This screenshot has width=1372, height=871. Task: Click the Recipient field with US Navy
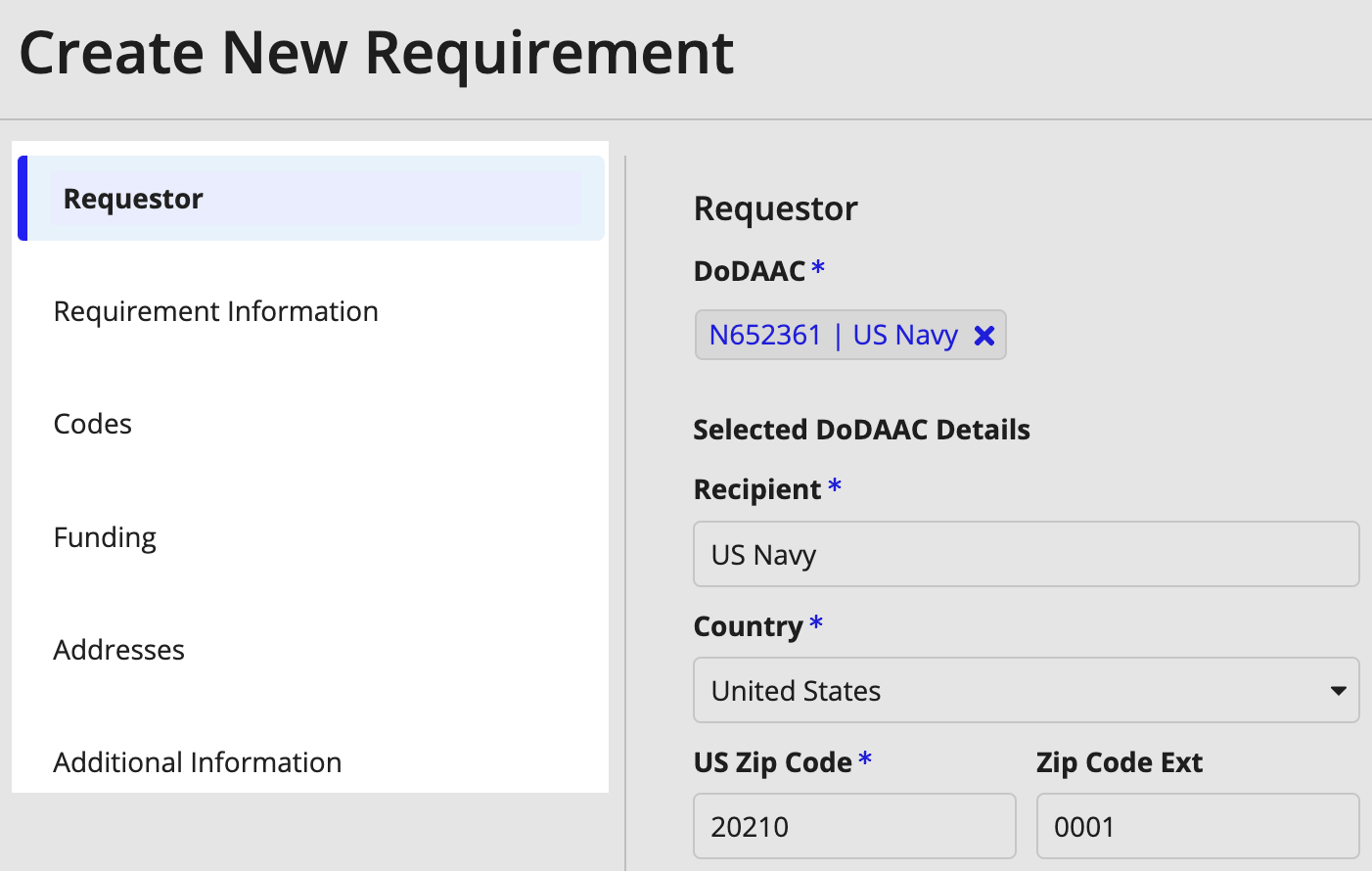[1026, 554]
